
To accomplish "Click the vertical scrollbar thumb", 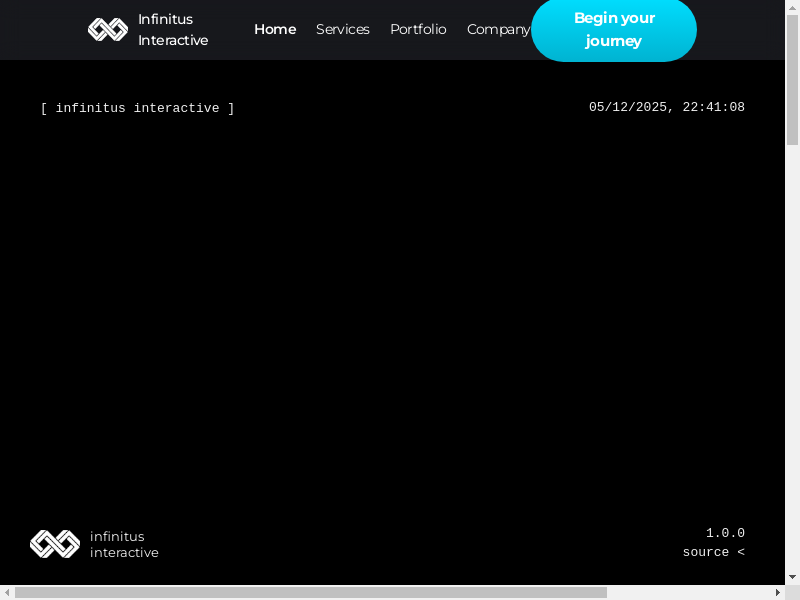I will pos(792,80).
